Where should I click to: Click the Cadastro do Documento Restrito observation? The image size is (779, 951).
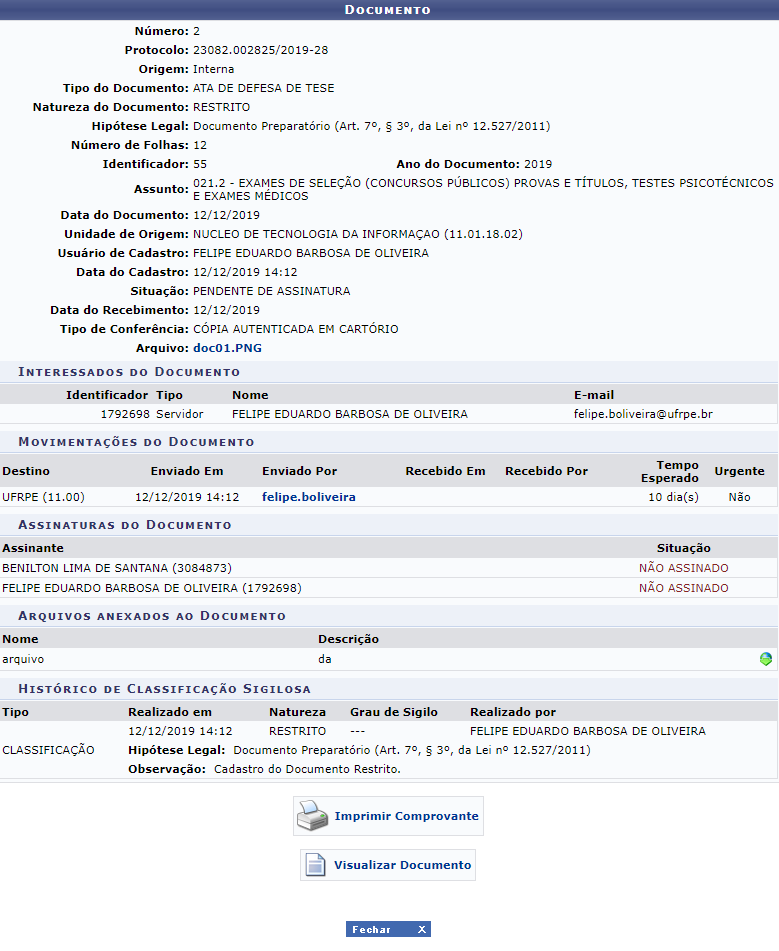pos(307,769)
